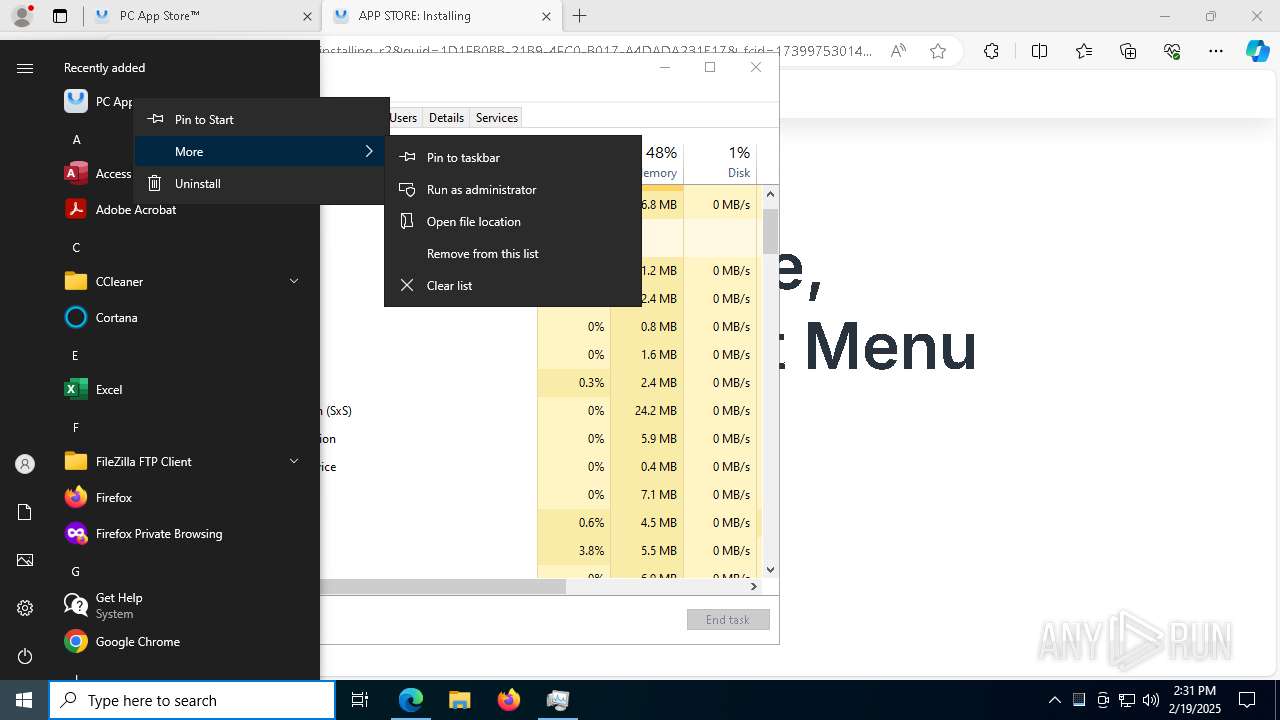Open Edge Extensions icon

point(991,51)
